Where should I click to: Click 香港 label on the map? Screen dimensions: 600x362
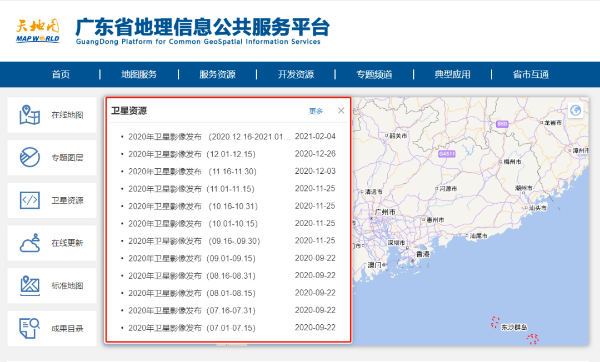coord(423,254)
